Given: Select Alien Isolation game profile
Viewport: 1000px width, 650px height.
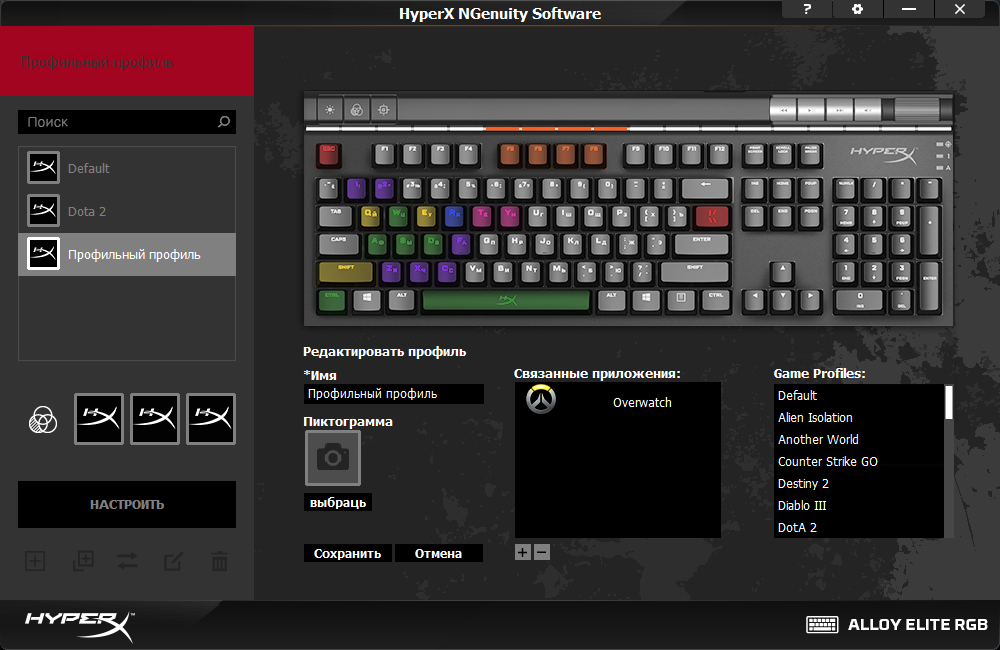Looking at the screenshot, I should [858, 417].
